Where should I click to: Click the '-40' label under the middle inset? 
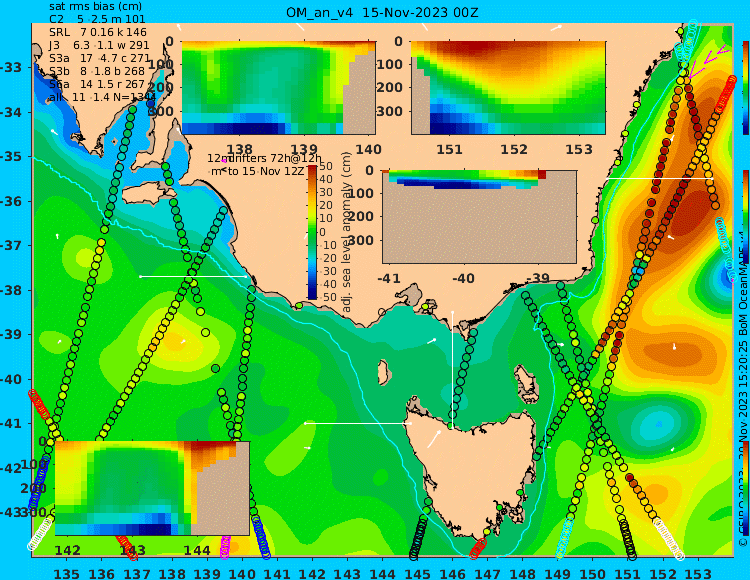463,278
